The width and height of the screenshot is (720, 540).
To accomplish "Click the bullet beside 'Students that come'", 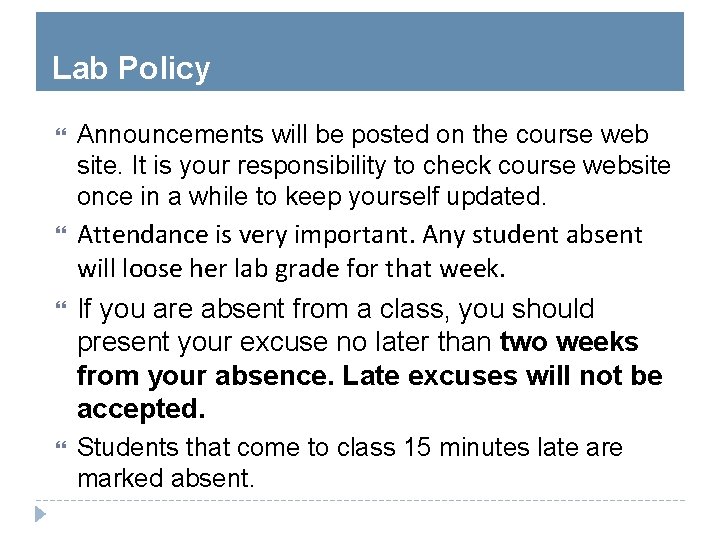I will pos(61,445).
